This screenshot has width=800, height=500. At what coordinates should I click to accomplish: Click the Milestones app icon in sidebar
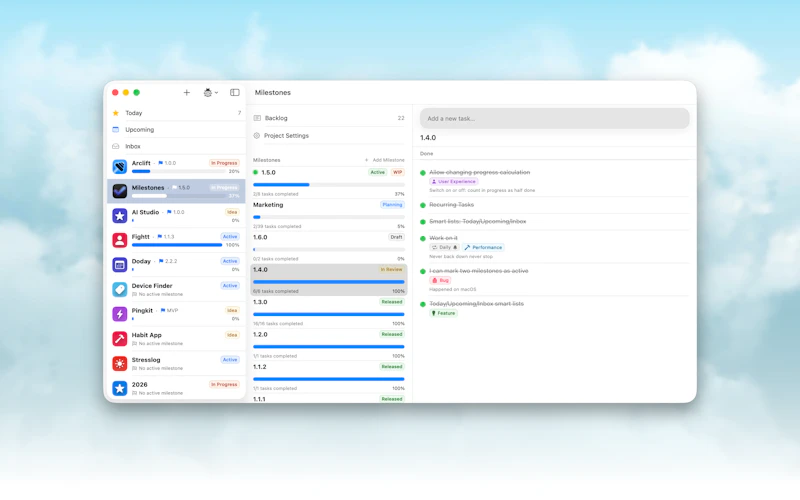[x=120, y=191]
